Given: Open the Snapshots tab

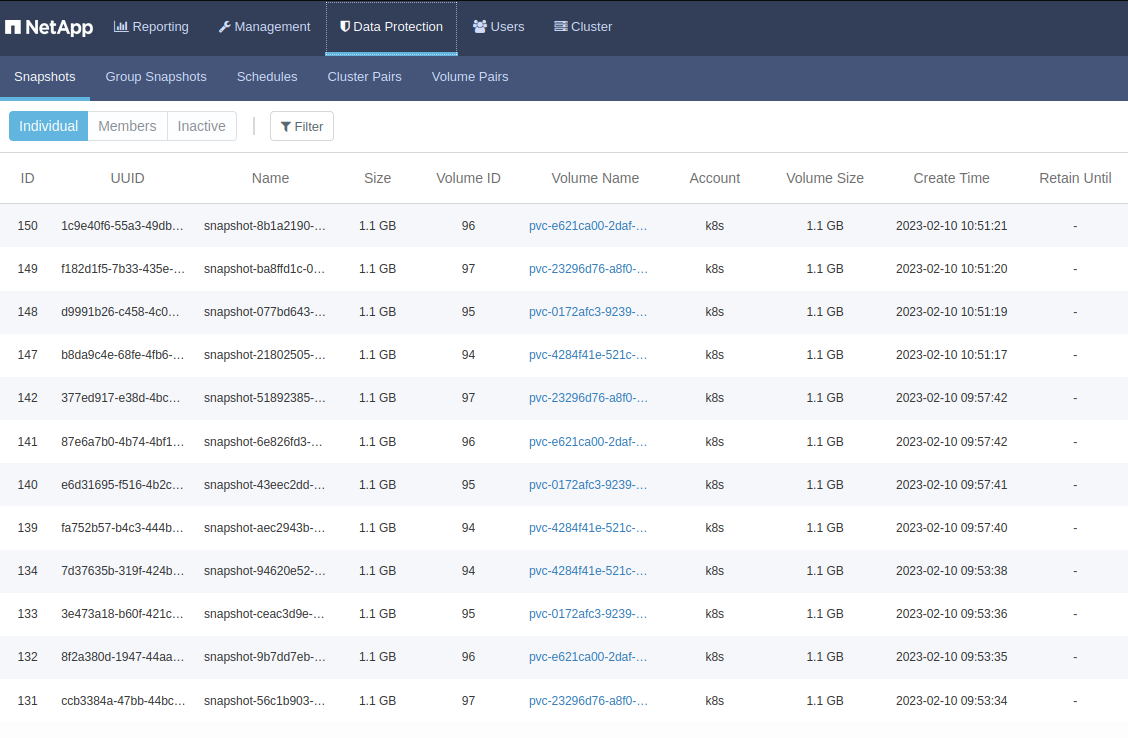Looking at the screenshot, I should pyautogui.click(x=45, y=77).
